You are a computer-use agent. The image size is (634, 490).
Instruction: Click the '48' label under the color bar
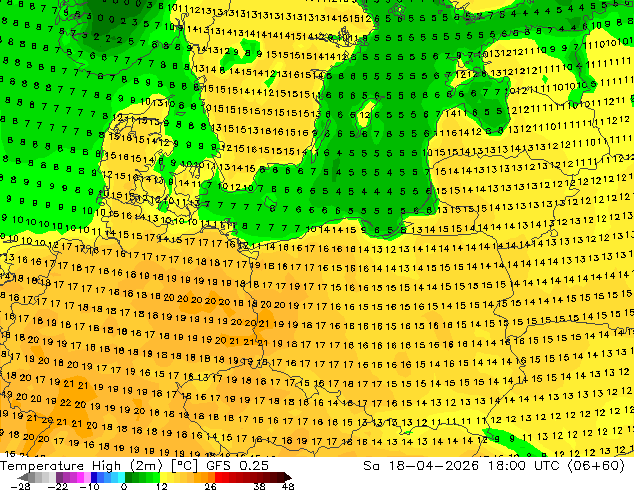point(288,486)
